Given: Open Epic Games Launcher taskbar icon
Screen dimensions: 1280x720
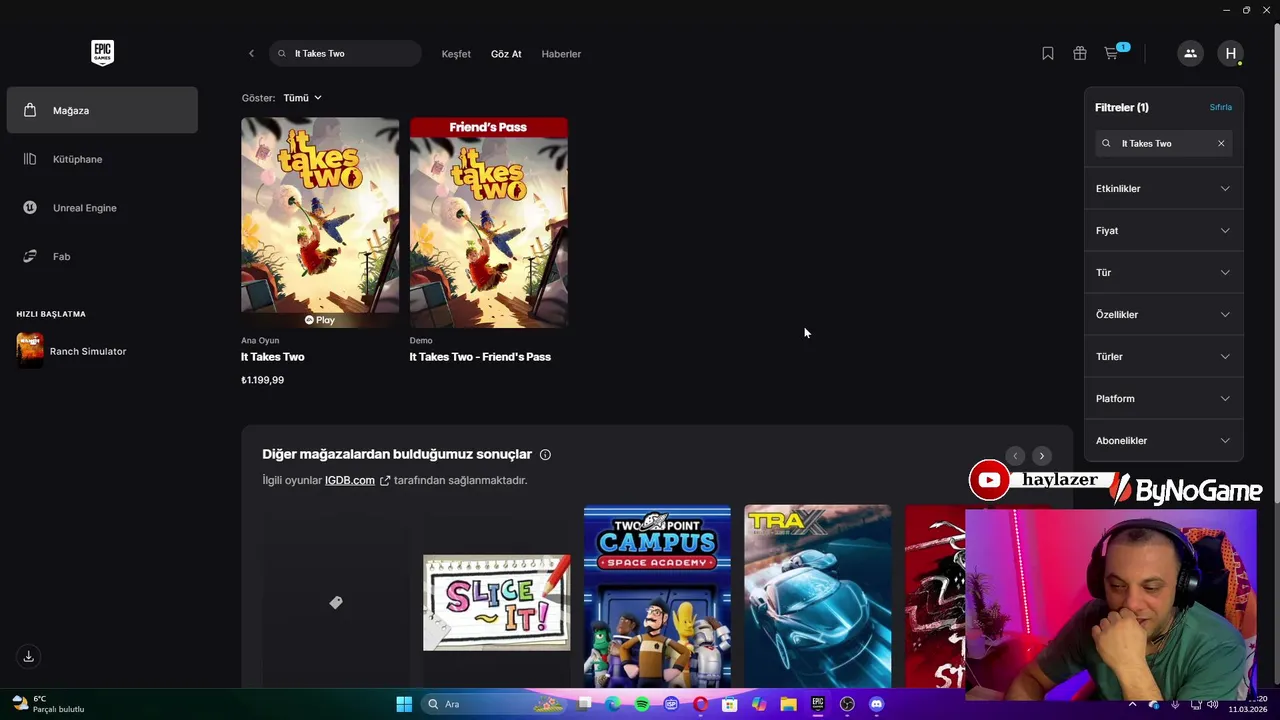Looking at the screenshot, I should click(x=817, y=704).
